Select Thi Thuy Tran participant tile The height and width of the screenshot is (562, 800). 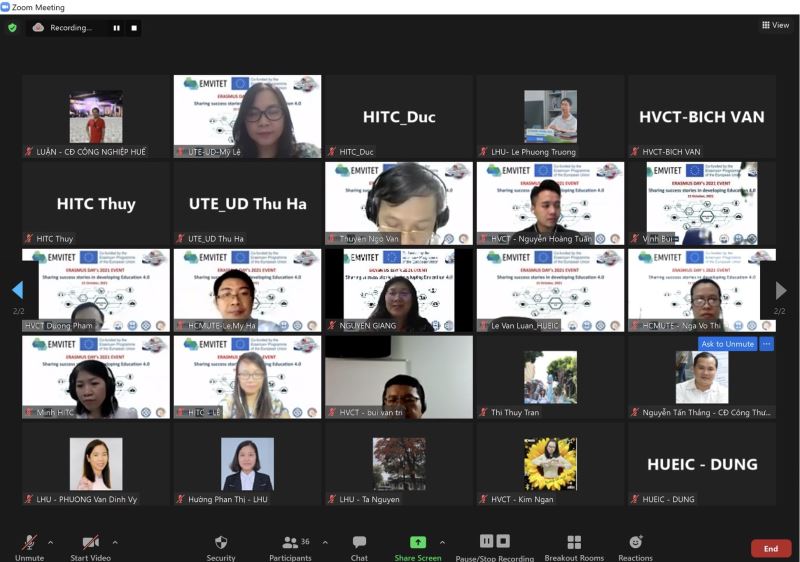[x=551, y=377]
